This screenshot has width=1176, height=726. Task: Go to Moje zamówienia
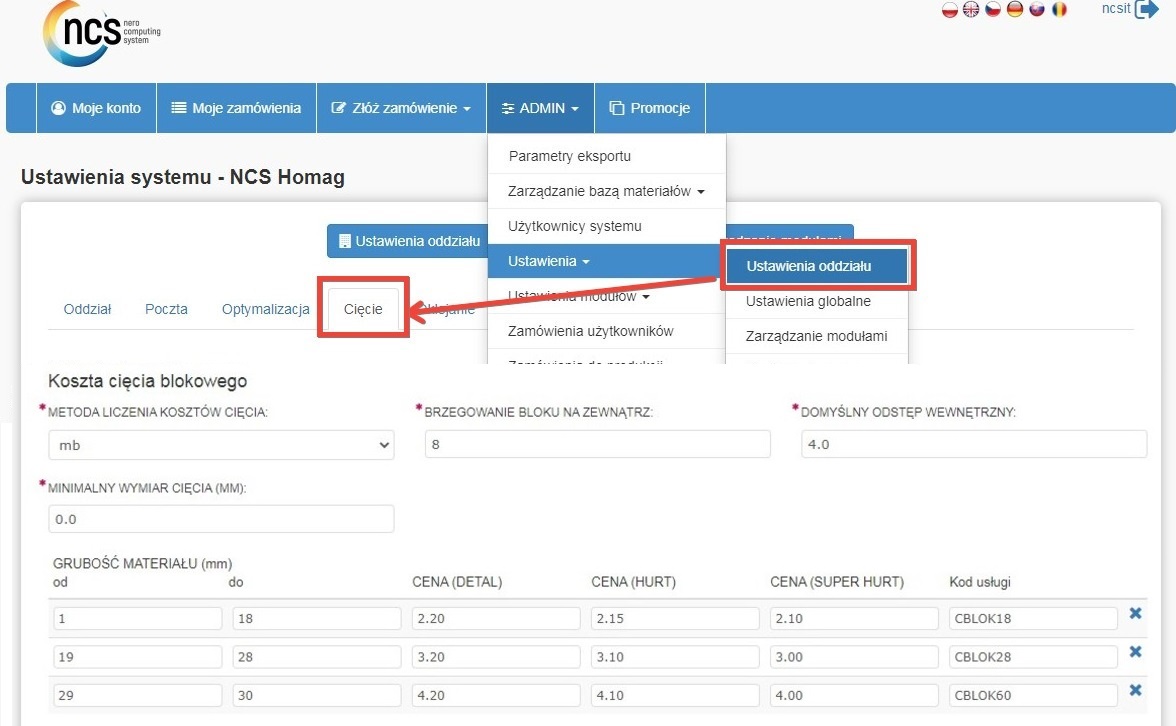pyautogui.click(x=236, y=108)
